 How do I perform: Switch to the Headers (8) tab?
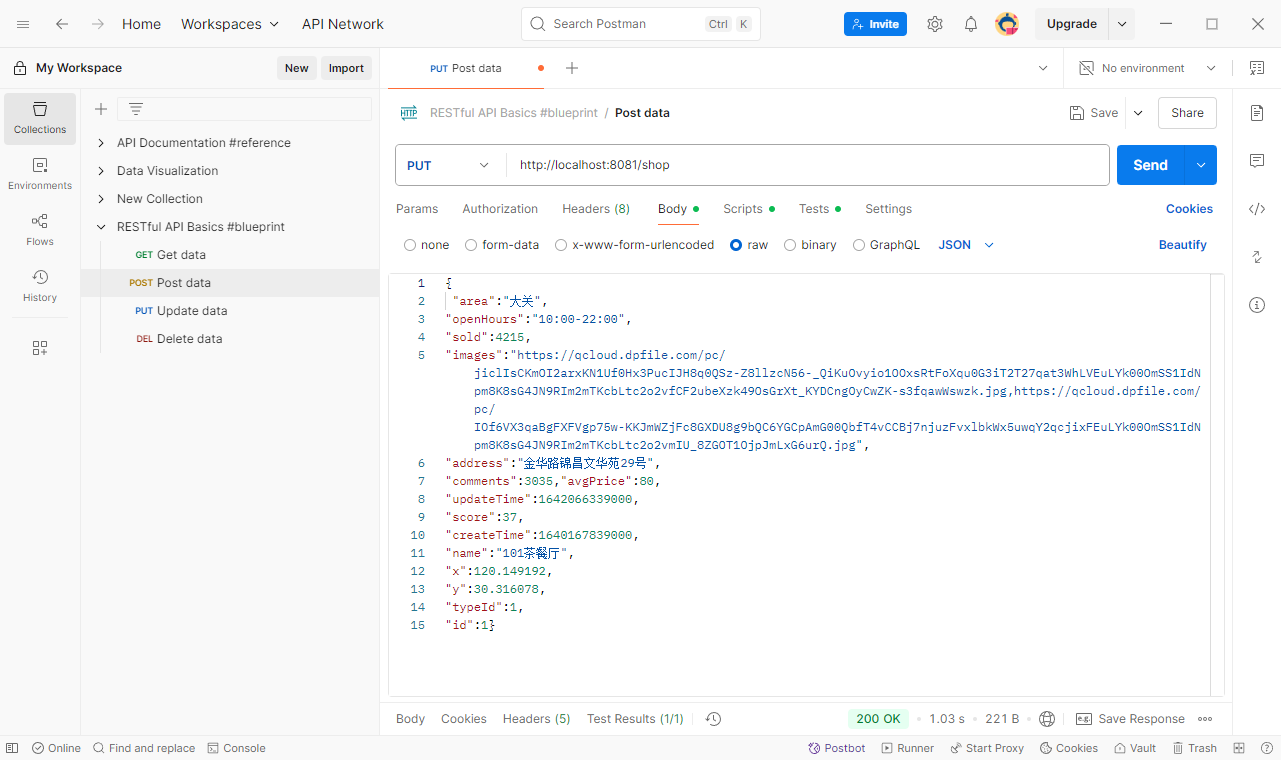pyautogui.click(x=596, y=209)
